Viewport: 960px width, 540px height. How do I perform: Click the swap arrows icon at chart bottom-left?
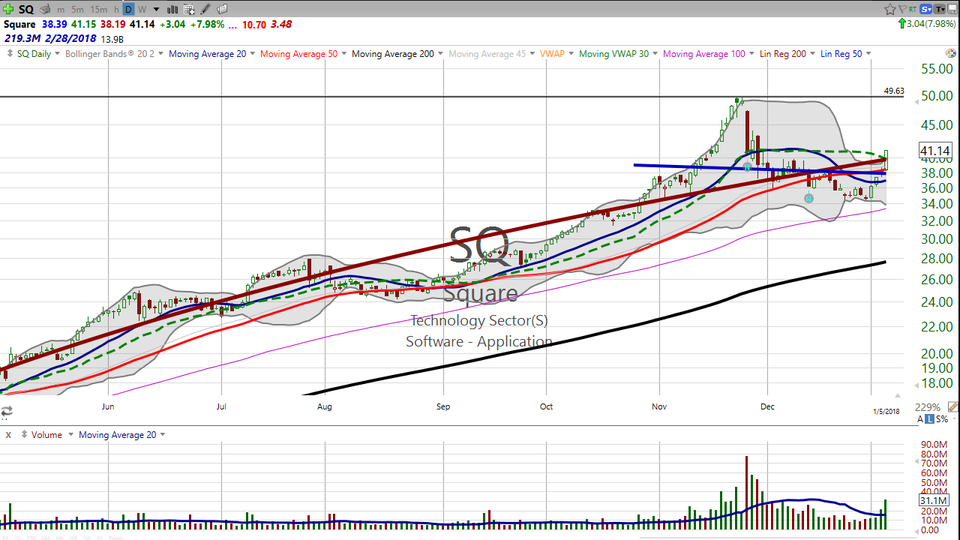tap(7, 411)
